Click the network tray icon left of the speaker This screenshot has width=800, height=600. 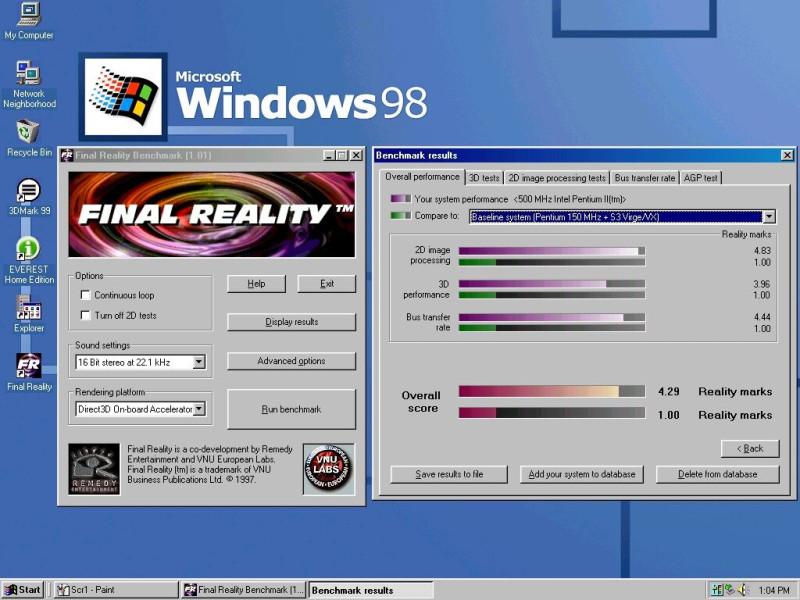(730, 589)
